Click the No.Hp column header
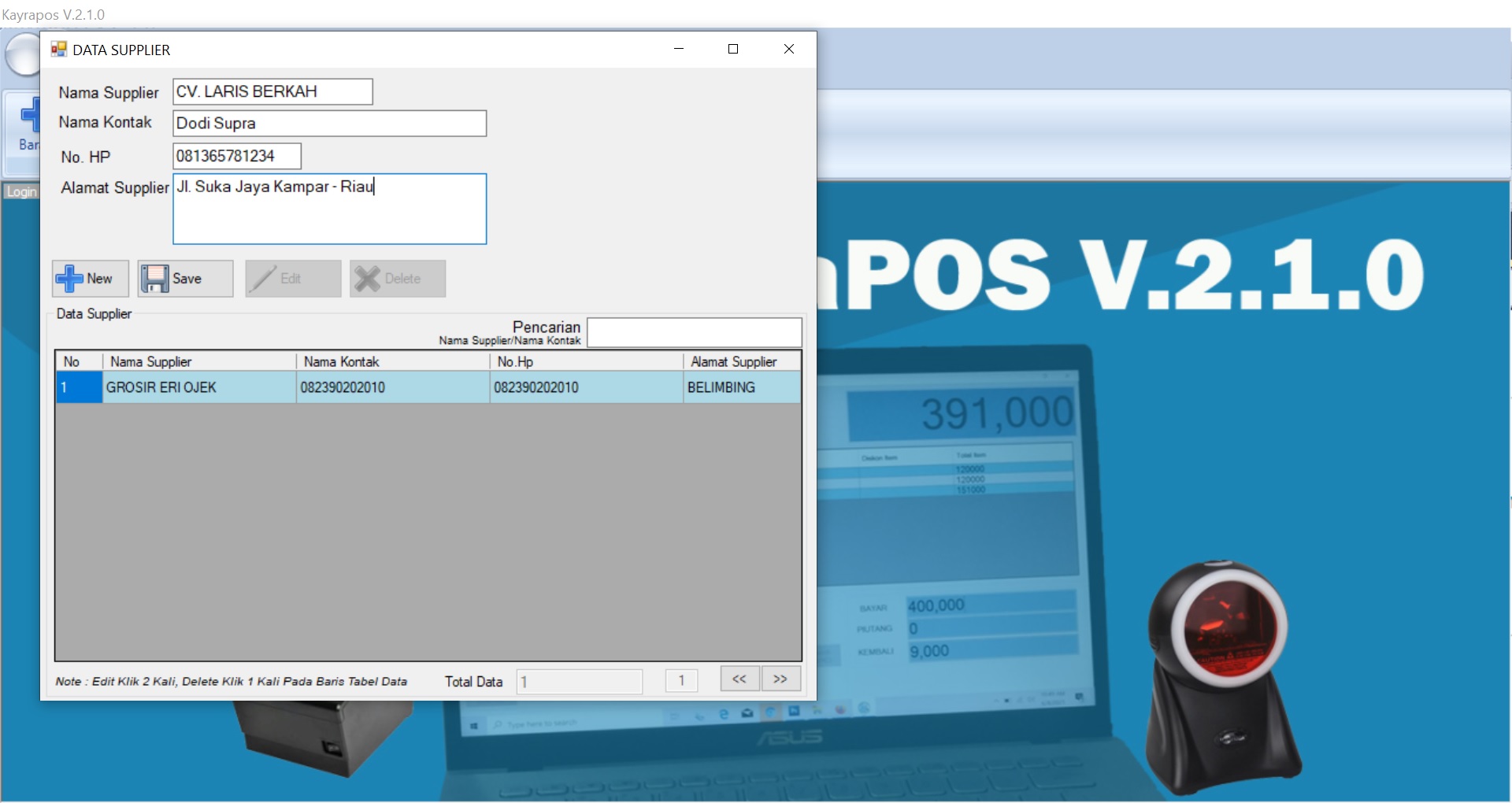The width and height of the screenshot is (1512, 803). [x=586, y=361]
